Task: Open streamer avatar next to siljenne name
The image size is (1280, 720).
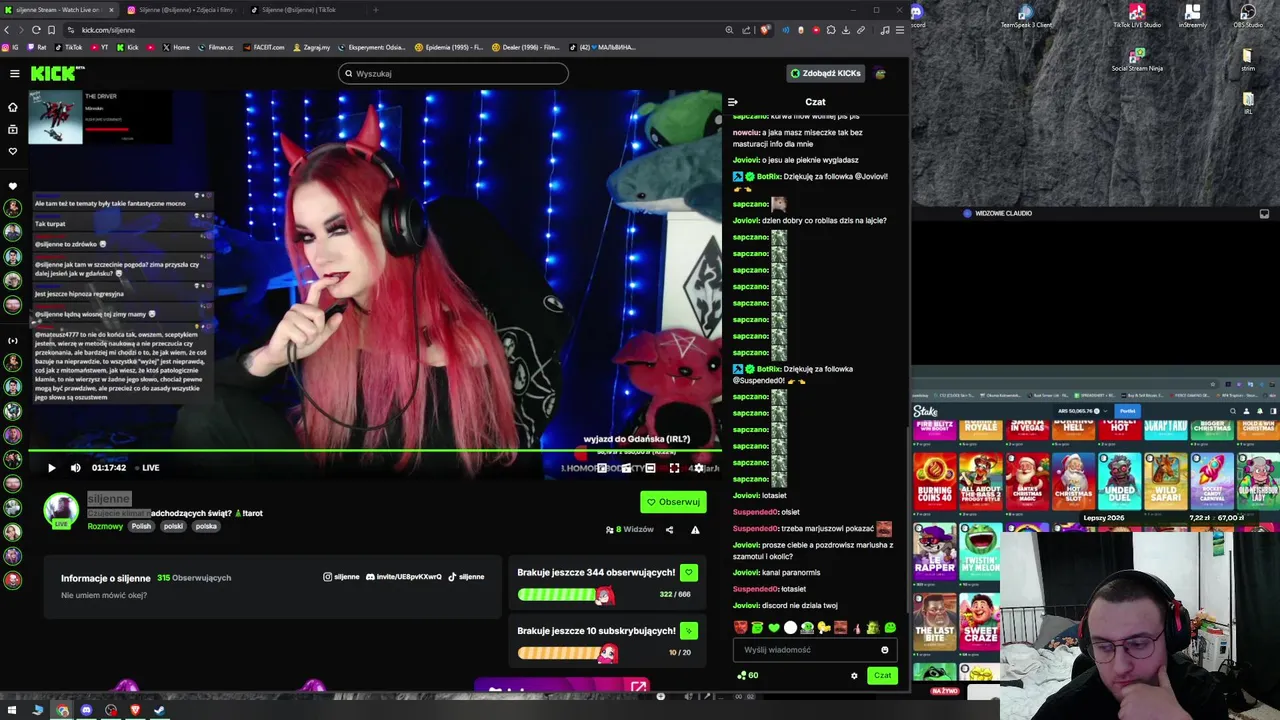Action: [x=61, y=510]
